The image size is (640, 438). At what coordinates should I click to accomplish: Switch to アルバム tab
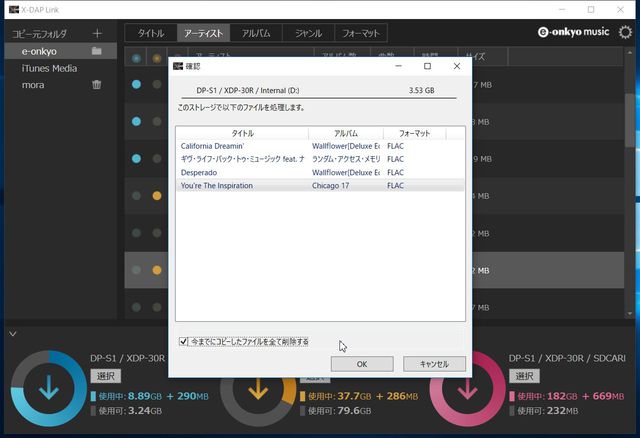point(256,33)
